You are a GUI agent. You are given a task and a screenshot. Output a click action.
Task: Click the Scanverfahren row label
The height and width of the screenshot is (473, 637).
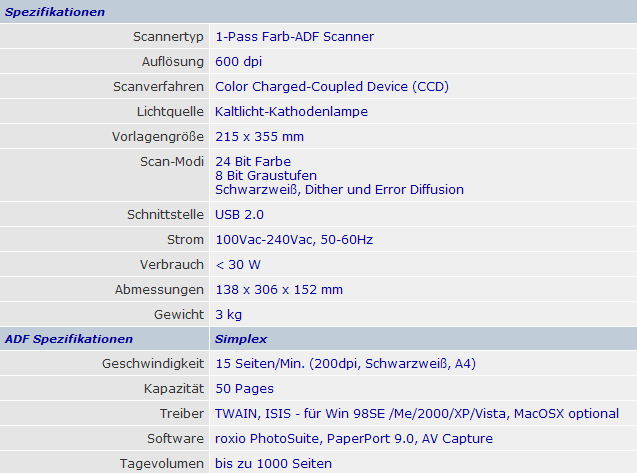159,87
